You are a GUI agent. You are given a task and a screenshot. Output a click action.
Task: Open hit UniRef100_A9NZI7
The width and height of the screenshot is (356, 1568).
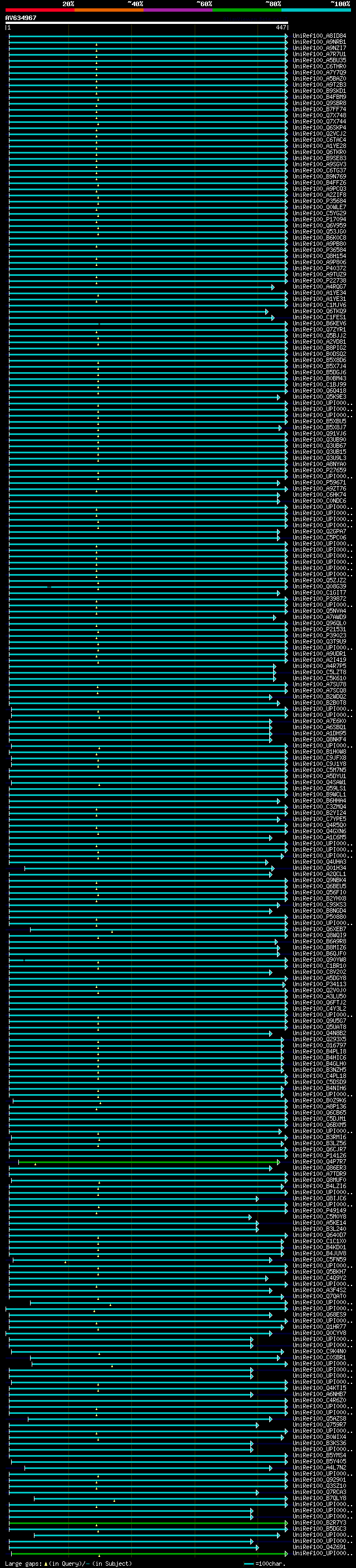click(319, 48)
